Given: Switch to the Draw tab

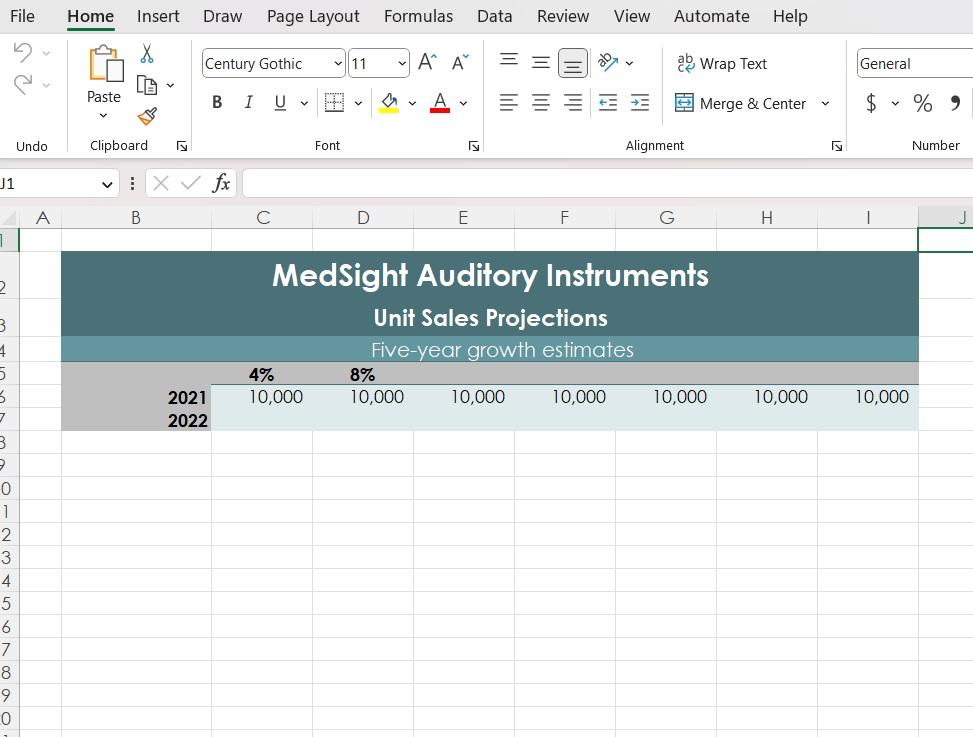Looking at the screenshot, I should coord(222,16).
